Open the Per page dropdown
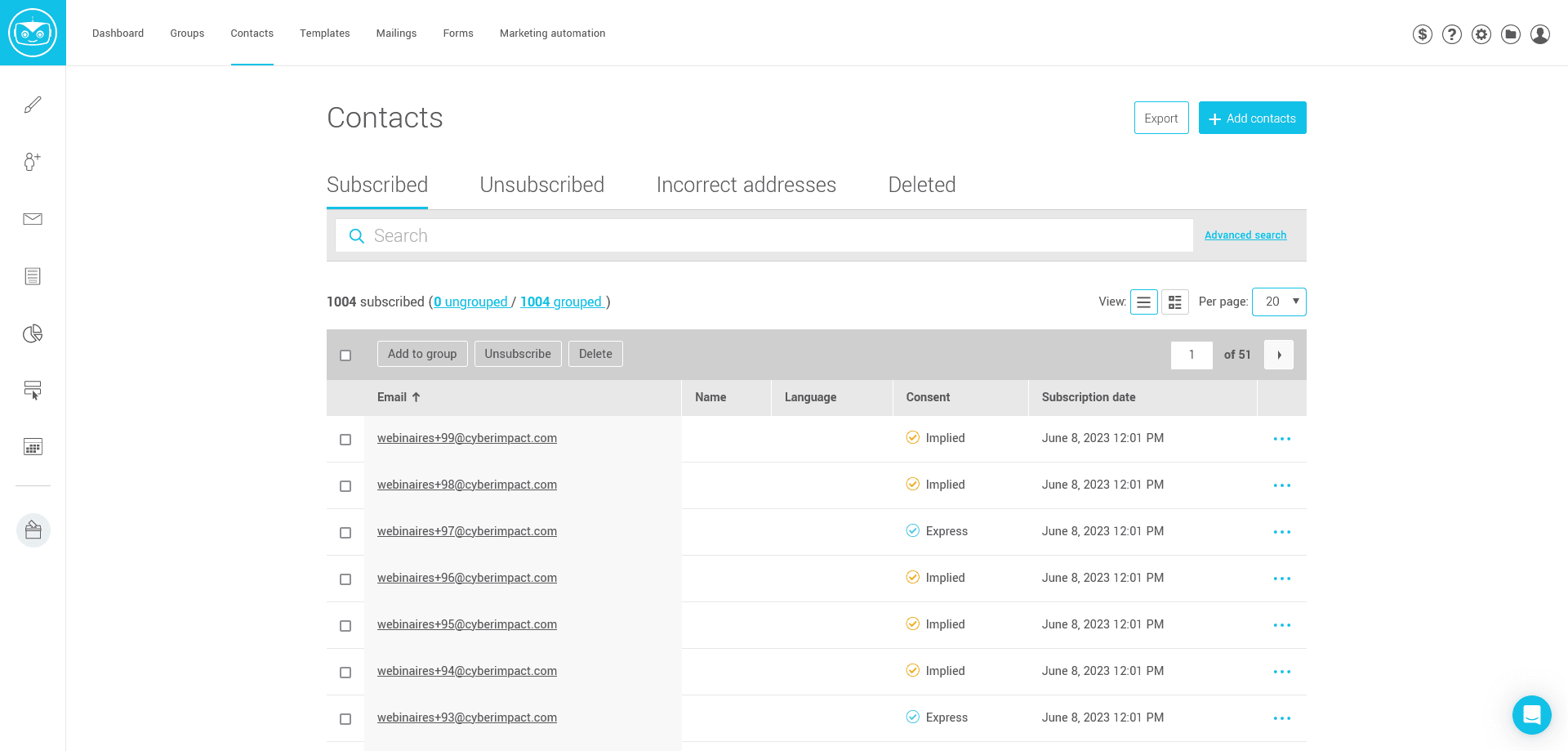This screenshot has height=751, width=1568. tap(1279, 302)
